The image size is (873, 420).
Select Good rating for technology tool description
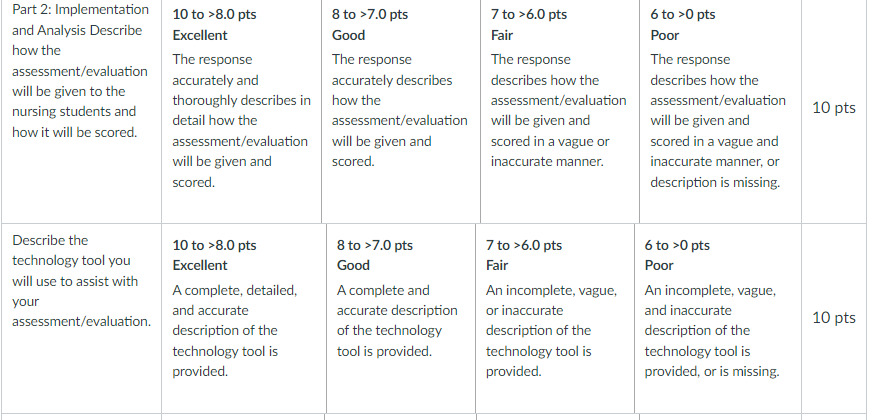click(401, 318)
